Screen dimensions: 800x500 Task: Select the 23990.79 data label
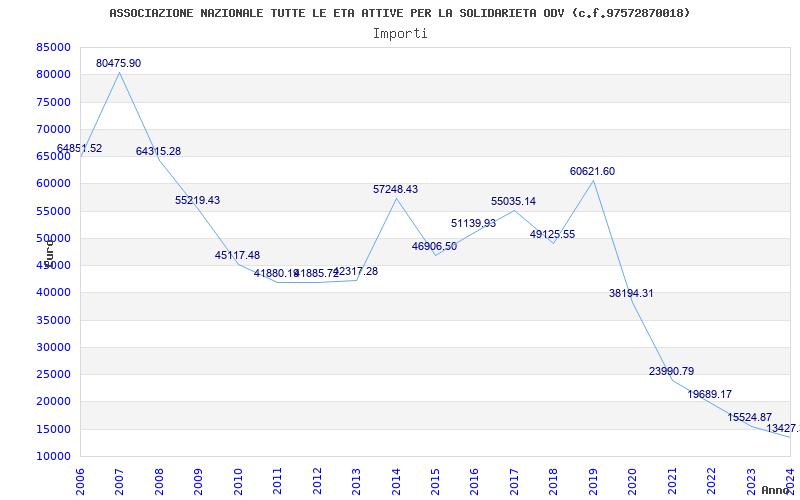(x=671, y=371)
